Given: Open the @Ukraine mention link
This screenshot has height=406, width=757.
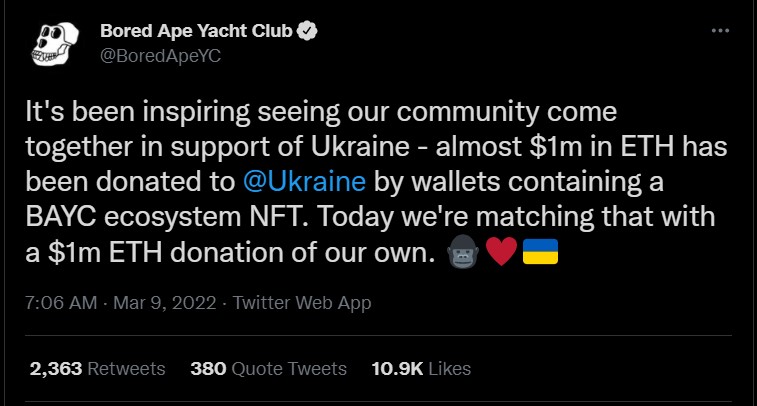Looking at the screenshot, I should pos(304,182).
